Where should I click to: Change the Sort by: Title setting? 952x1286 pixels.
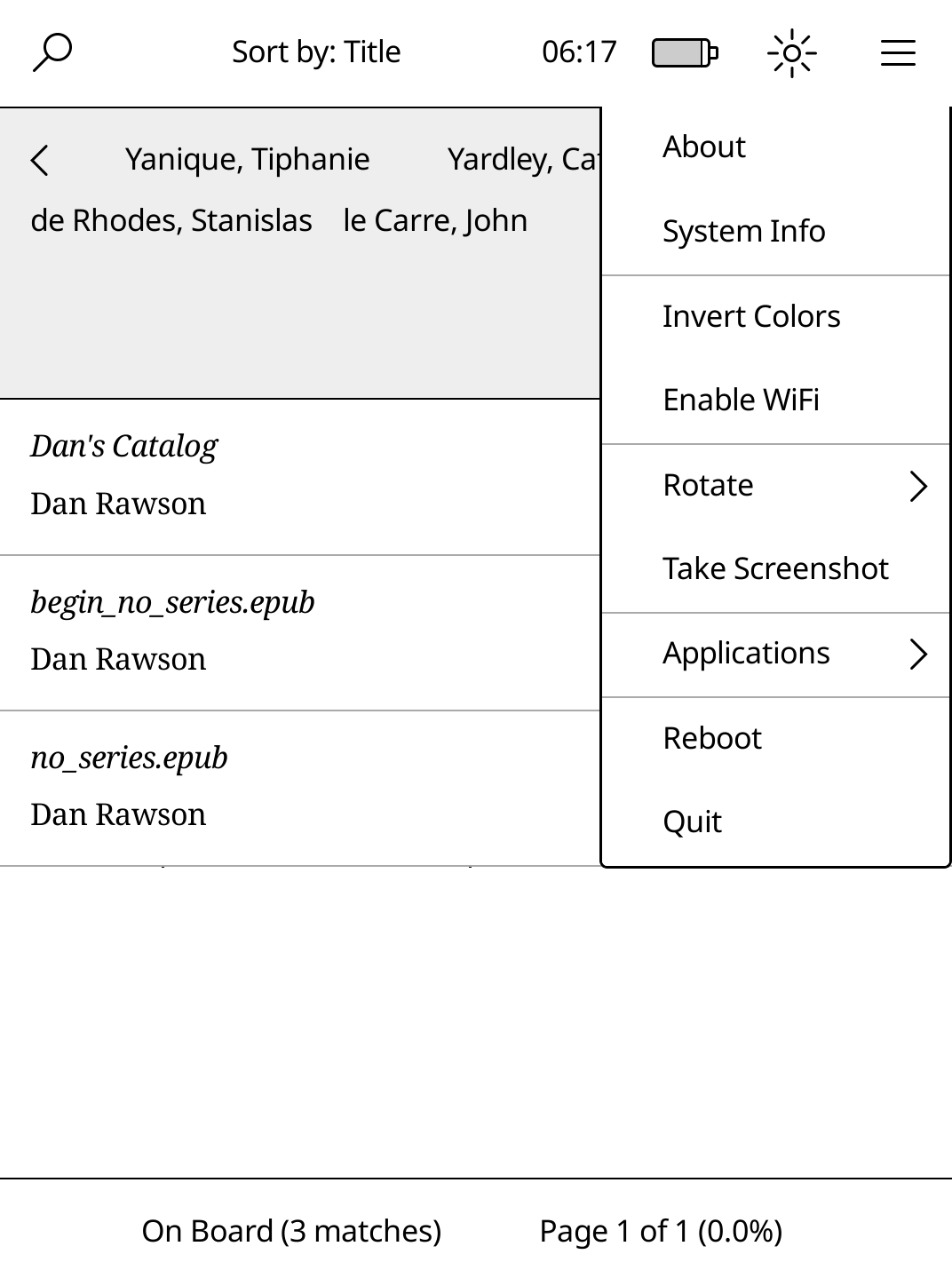coord(316,52)
